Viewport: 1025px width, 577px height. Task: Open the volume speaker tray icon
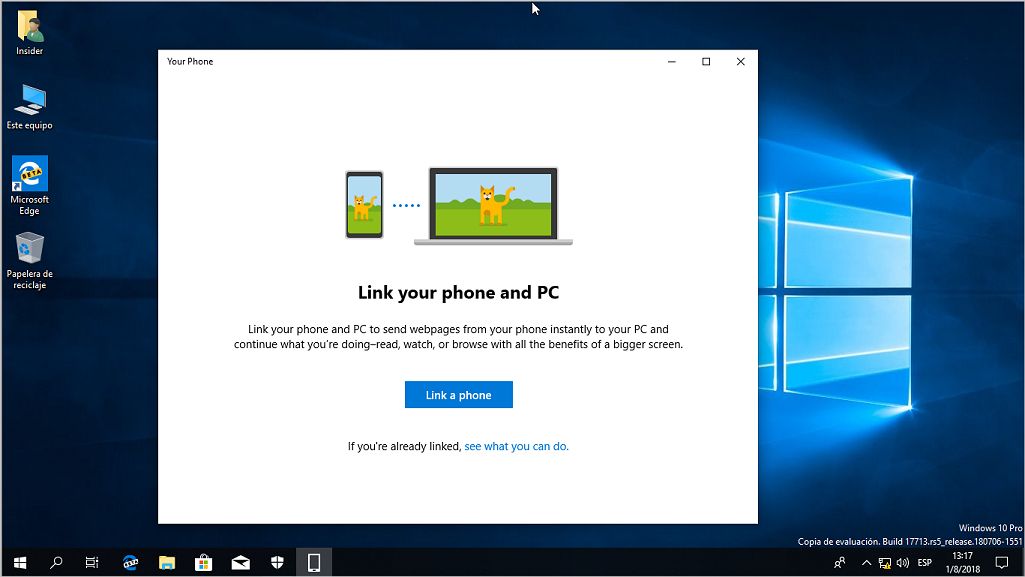tap(903, 563)
